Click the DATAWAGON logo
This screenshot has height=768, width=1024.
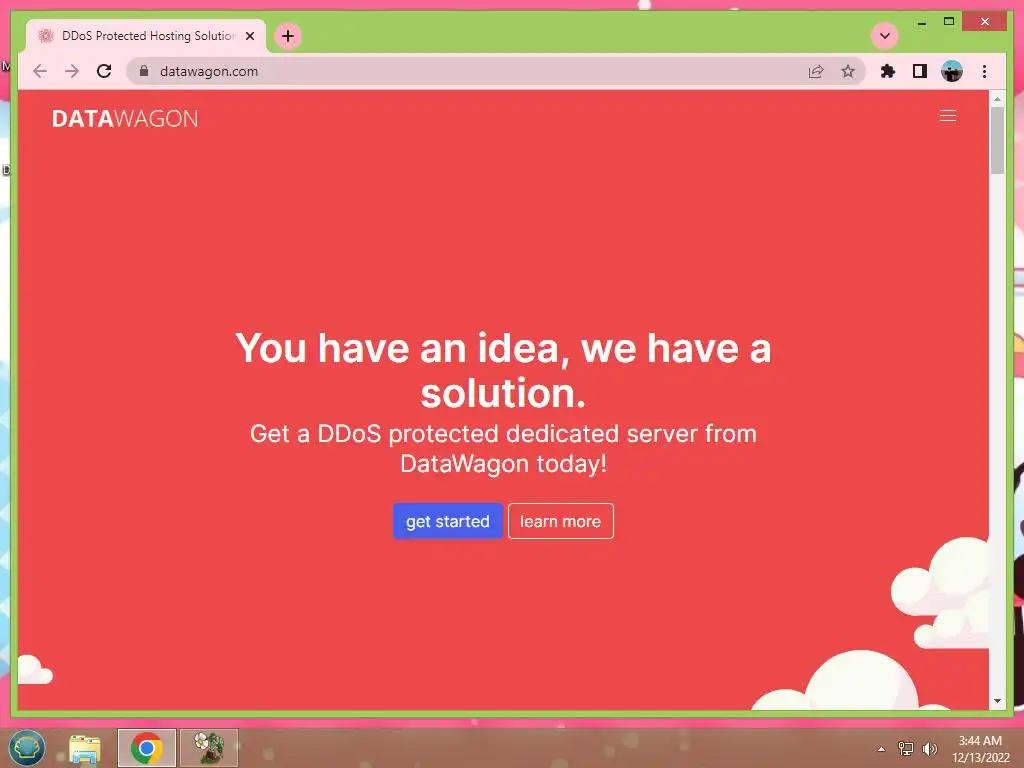(x=125, y=118)
